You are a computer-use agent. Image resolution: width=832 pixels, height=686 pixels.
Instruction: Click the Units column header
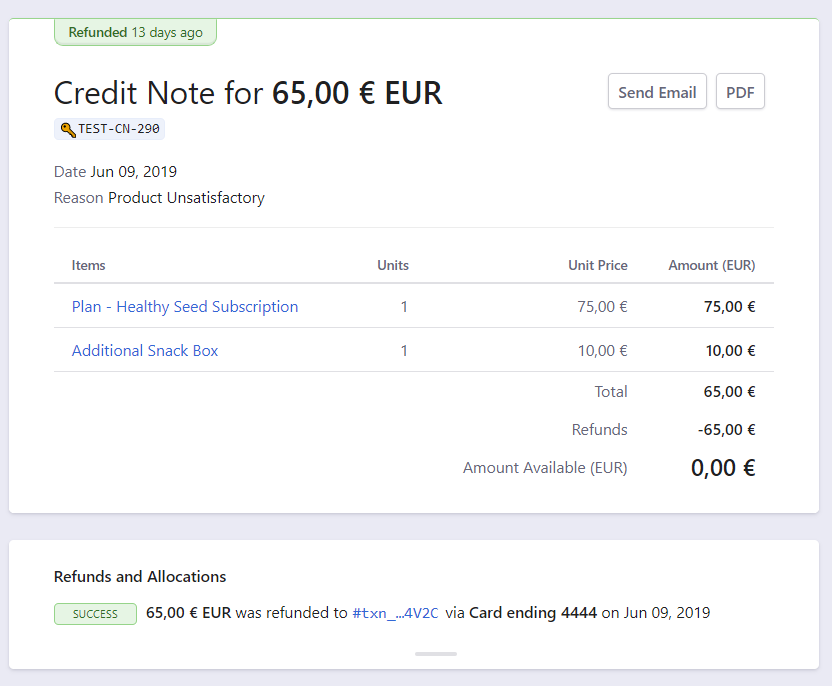point(392,265)
